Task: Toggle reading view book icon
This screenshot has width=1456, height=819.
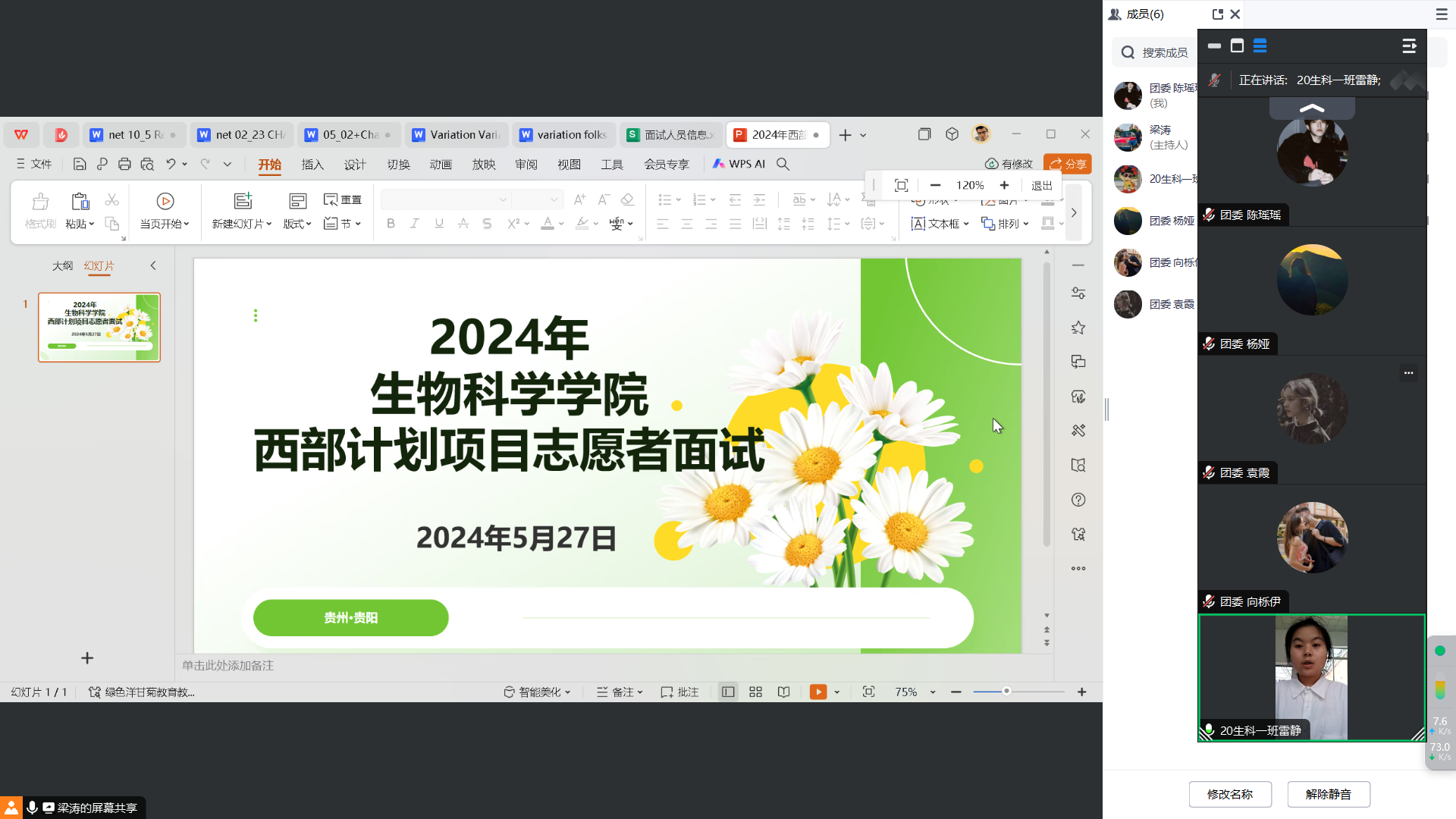Action: click(783, 692)
